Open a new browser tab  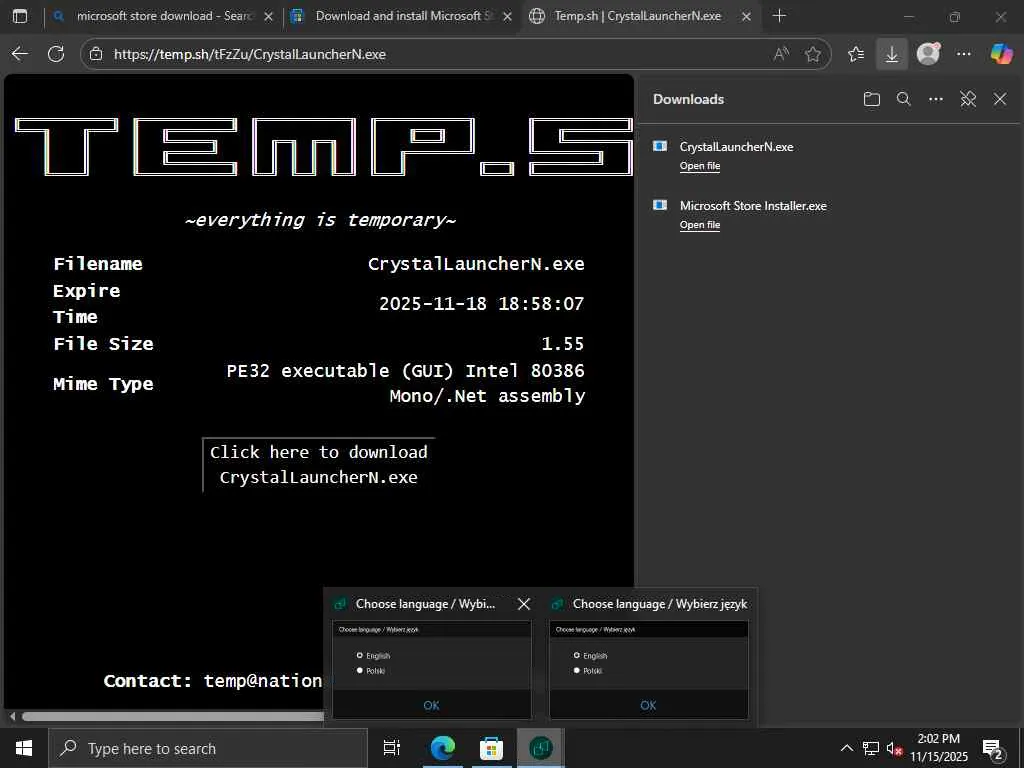(779, 16)
